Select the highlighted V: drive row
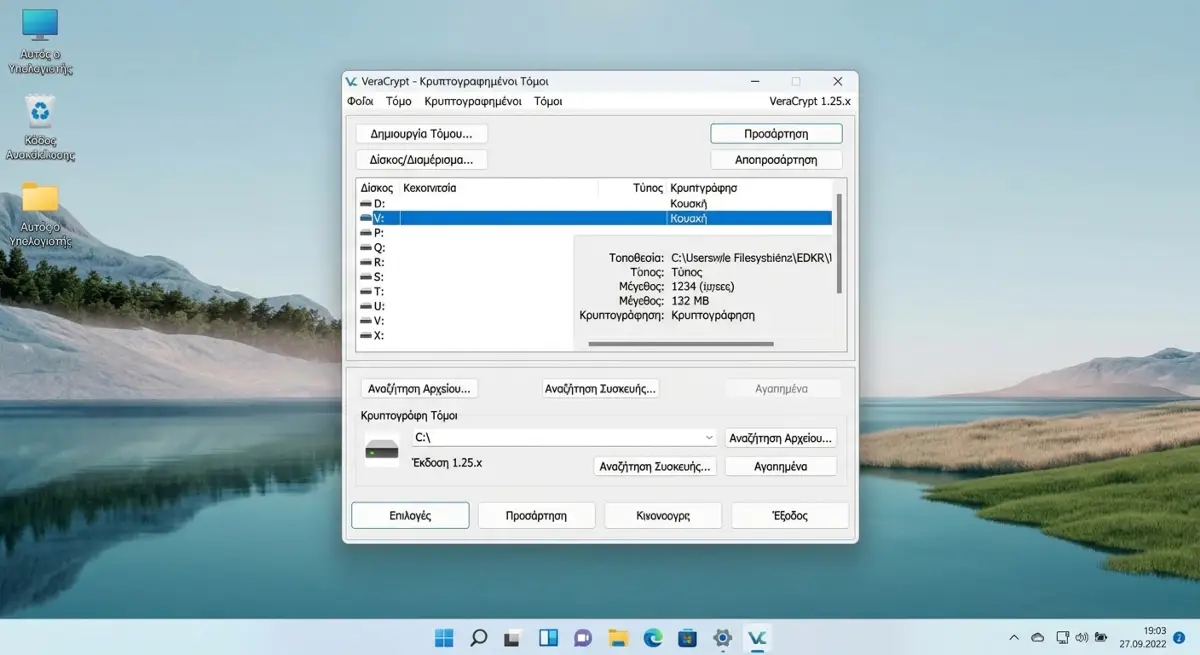This screenshot has width=1200, height=655. 595,218
